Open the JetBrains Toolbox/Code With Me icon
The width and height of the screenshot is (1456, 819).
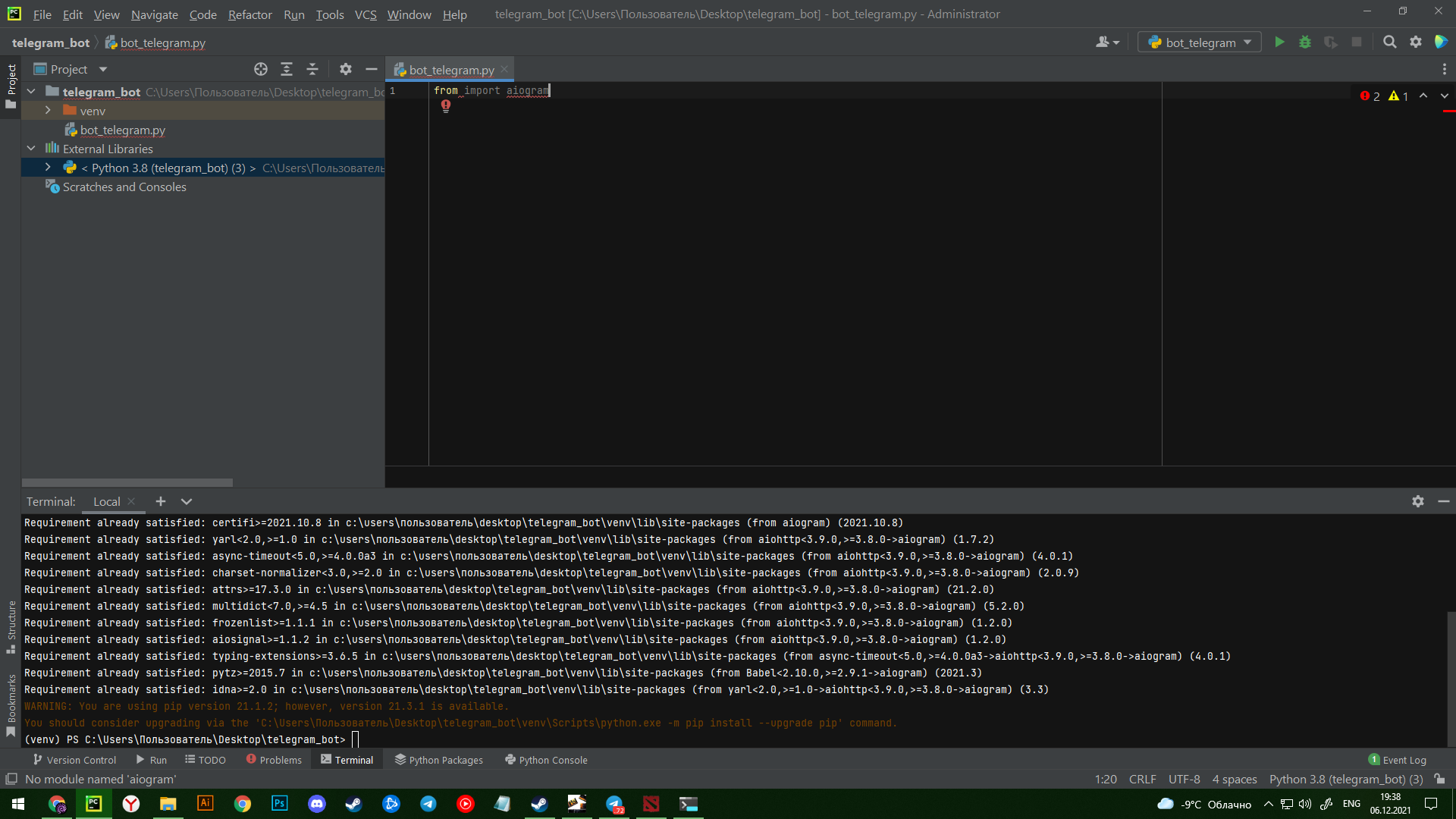[x=1441, y=42]
